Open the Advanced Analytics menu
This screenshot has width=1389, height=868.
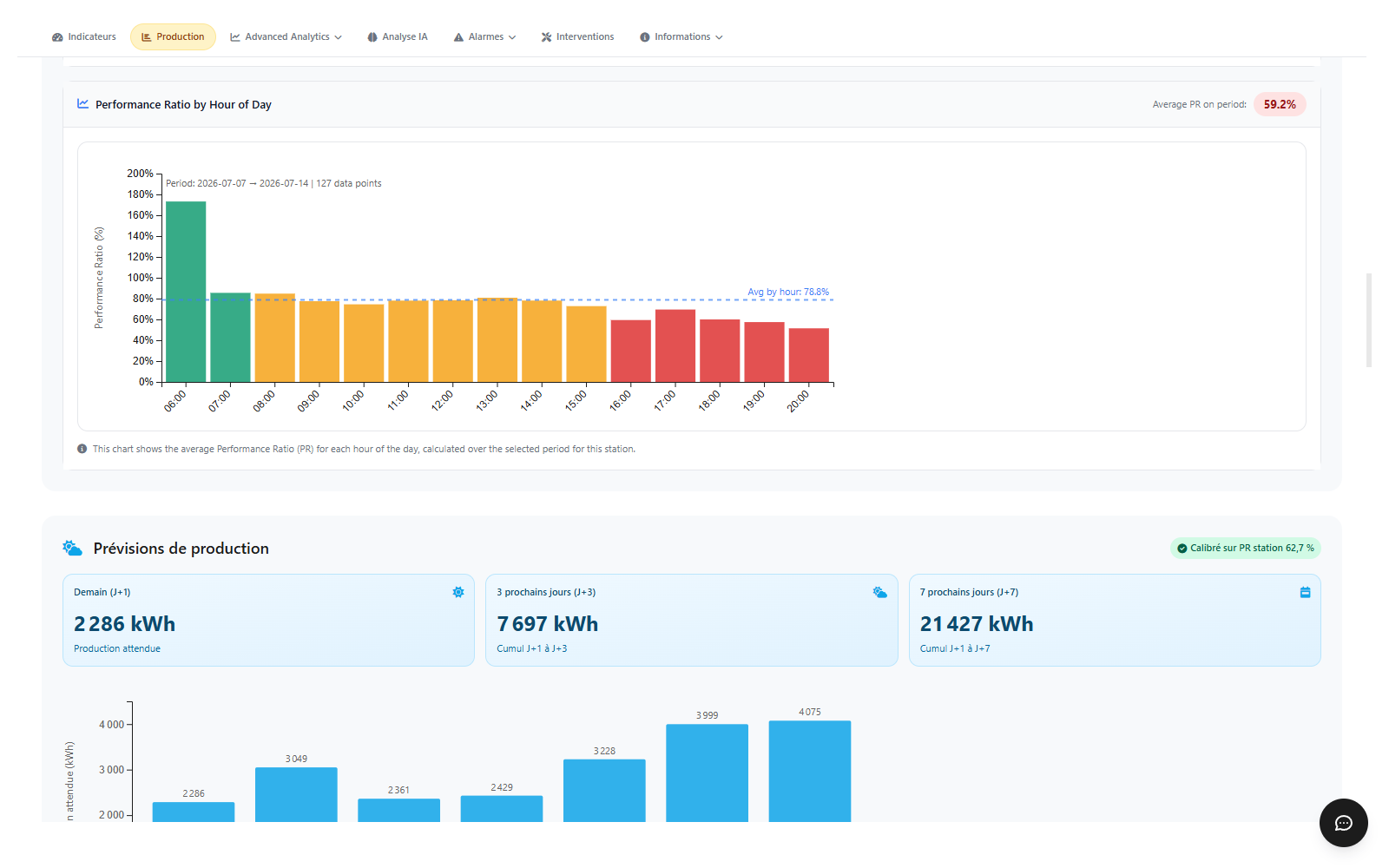286,37
